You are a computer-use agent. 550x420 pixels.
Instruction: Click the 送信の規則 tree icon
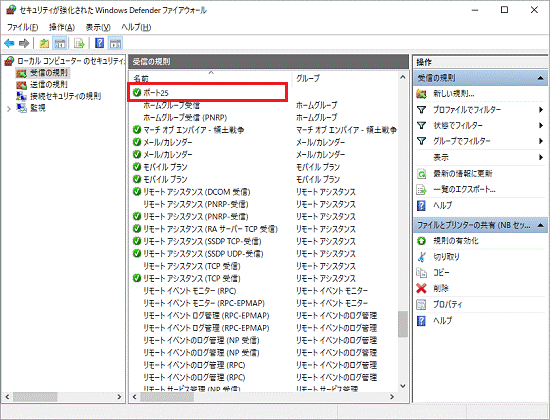click(x=21, y=85)
